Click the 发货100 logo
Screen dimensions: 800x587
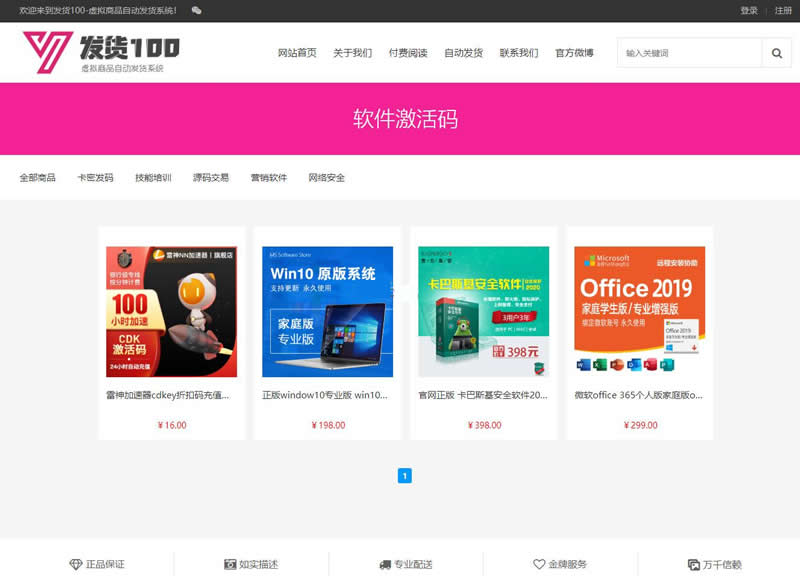(x=101, y=52)
